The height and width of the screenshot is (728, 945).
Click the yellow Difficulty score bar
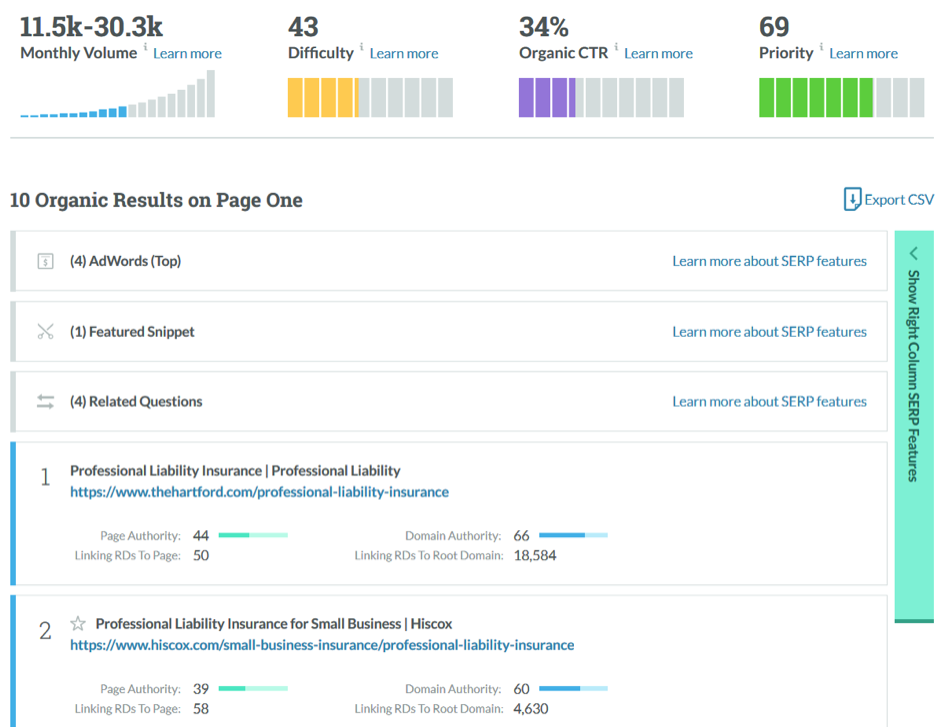click(x=322, y=98)
